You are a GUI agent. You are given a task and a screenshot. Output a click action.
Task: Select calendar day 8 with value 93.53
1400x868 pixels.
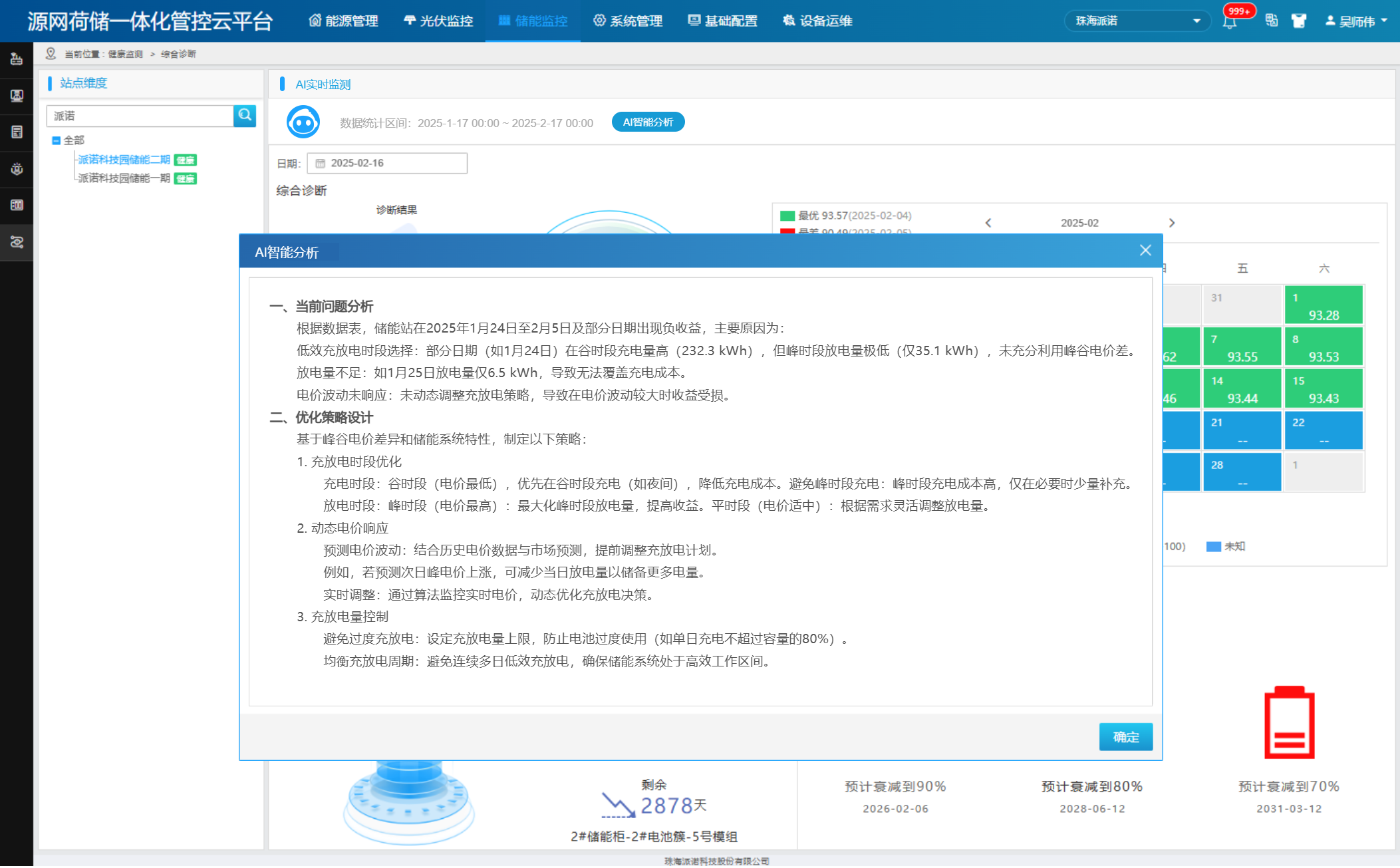point(1324,347)
